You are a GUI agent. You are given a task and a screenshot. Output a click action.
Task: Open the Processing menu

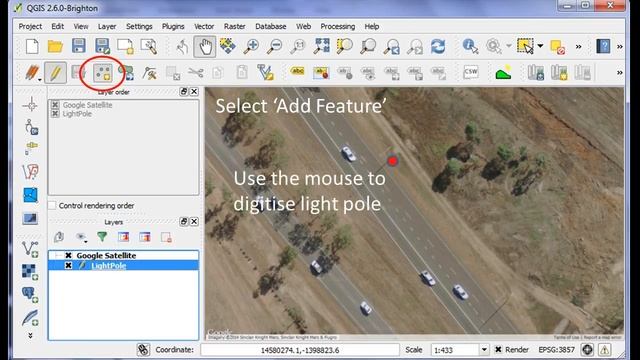pyautogui.click(x=338, y=27)
